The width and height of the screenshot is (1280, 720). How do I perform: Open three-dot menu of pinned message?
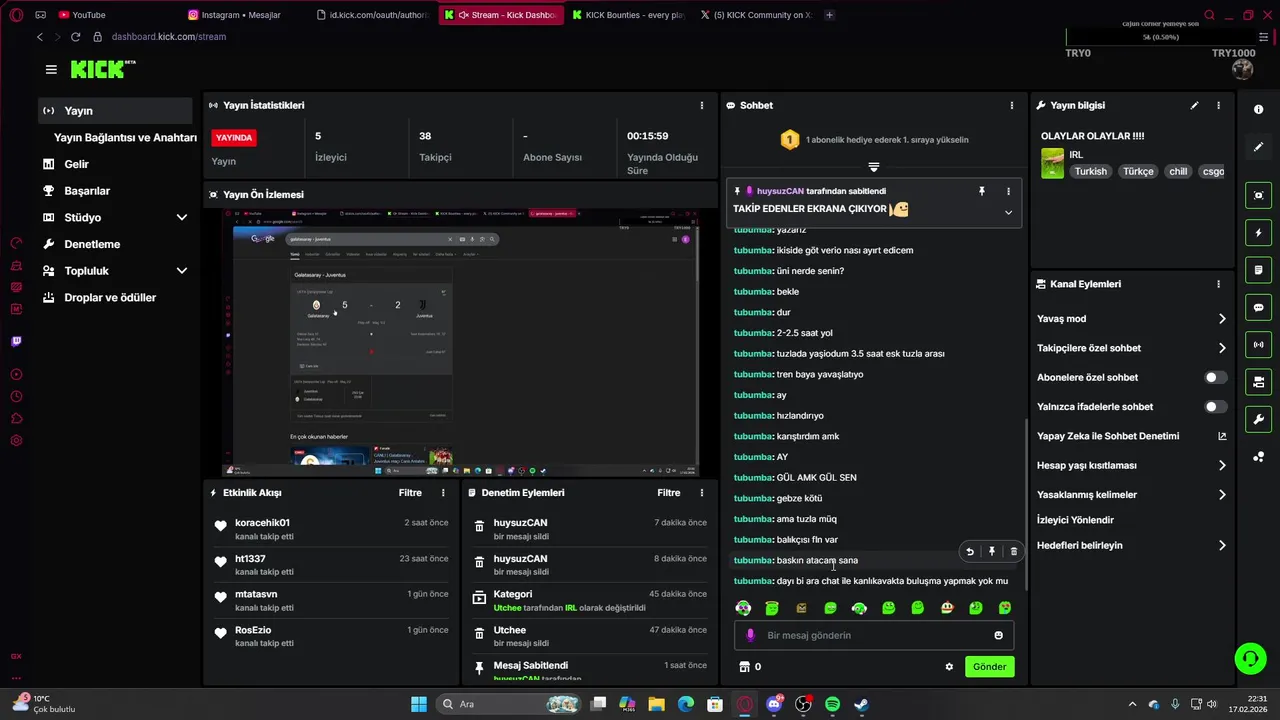tap(1008, 191)
